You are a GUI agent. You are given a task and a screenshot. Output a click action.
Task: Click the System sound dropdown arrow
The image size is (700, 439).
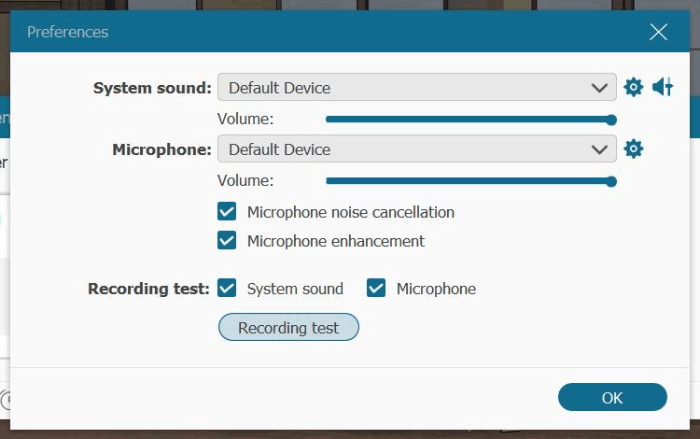click(600, 88)
